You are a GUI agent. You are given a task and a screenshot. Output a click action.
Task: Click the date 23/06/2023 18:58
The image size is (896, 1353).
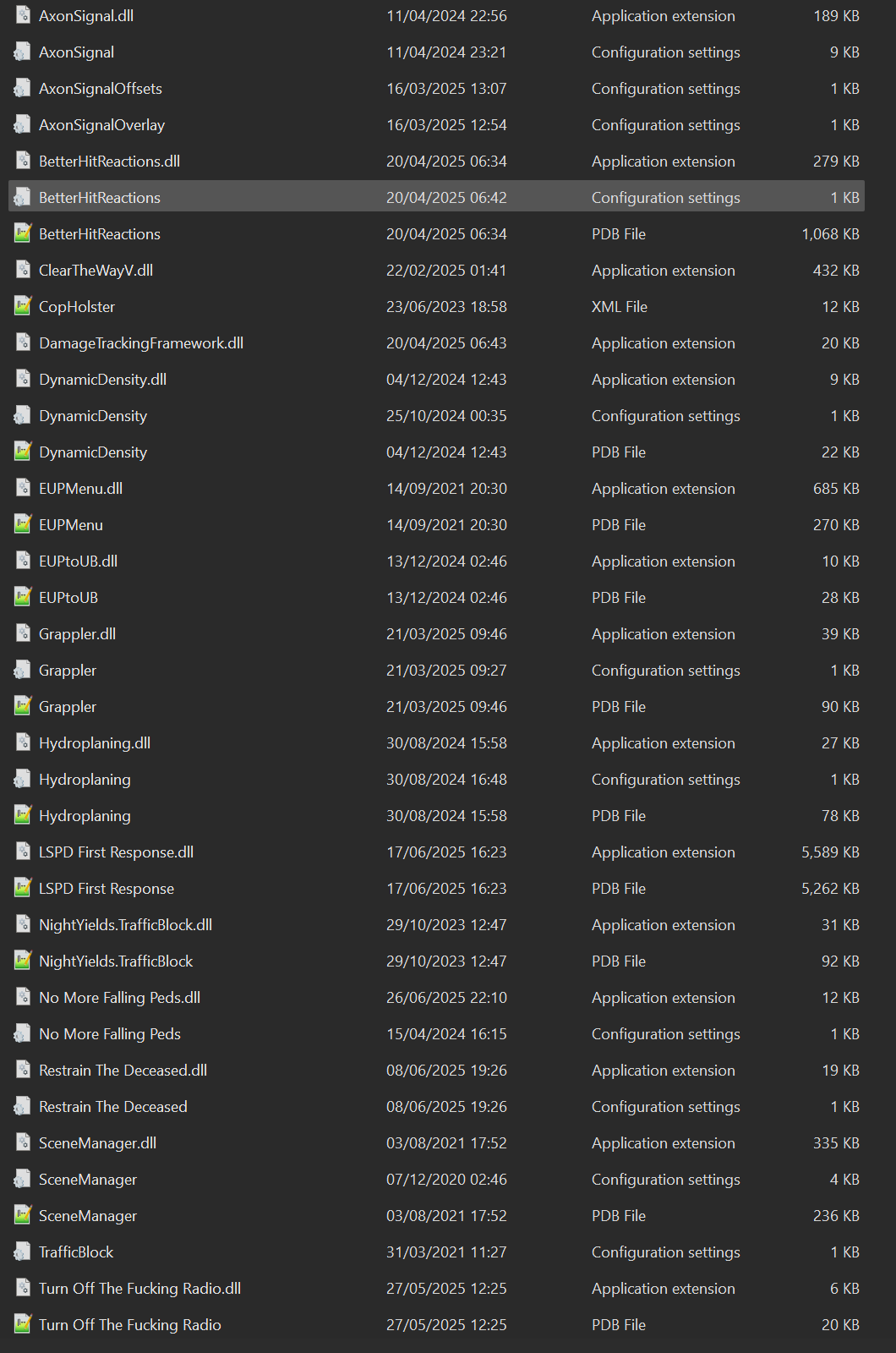[x=446, y=307]
